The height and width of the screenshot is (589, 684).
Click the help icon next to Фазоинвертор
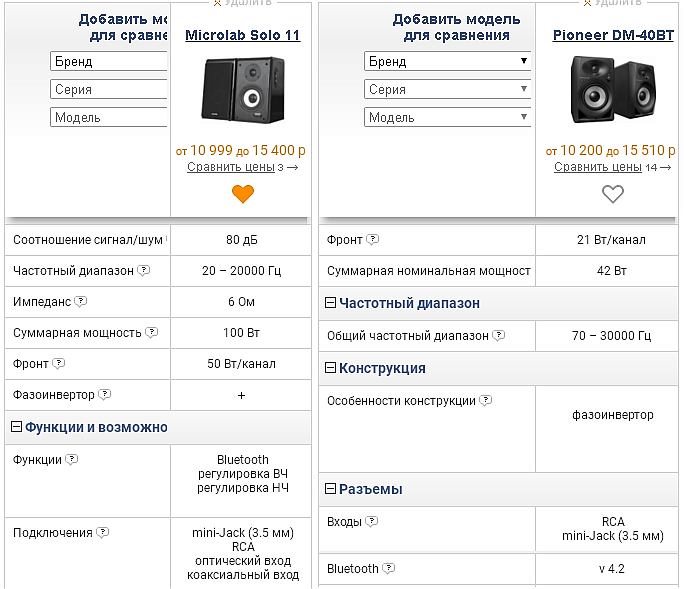[x=105, y=395]
